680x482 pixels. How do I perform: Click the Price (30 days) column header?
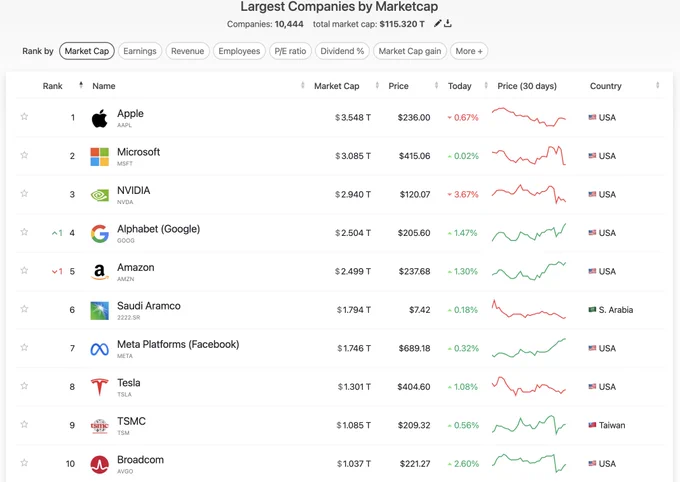pos(526,86)
